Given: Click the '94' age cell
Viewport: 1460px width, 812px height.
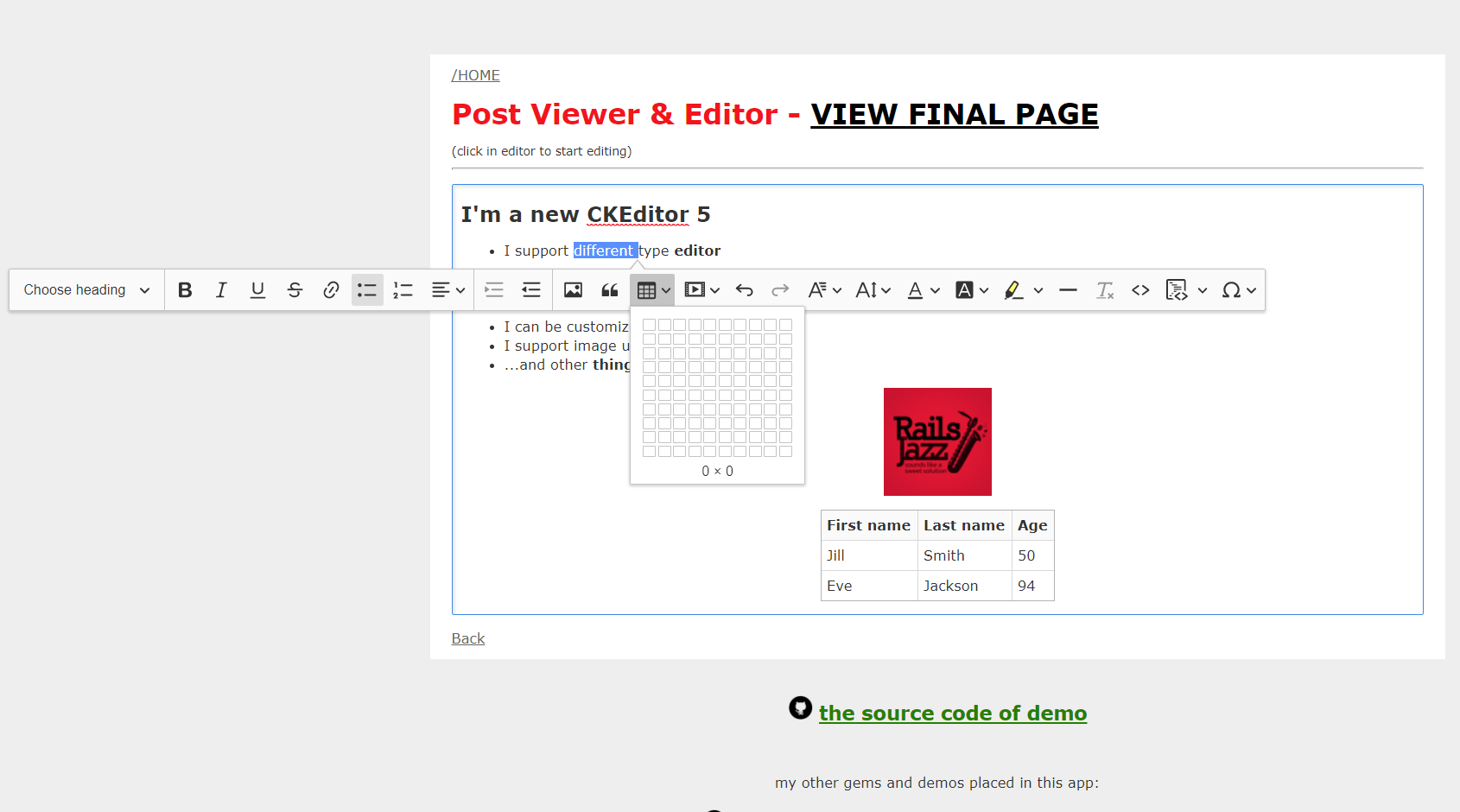Looking at the screenshot, I should tap(1032, 586).
